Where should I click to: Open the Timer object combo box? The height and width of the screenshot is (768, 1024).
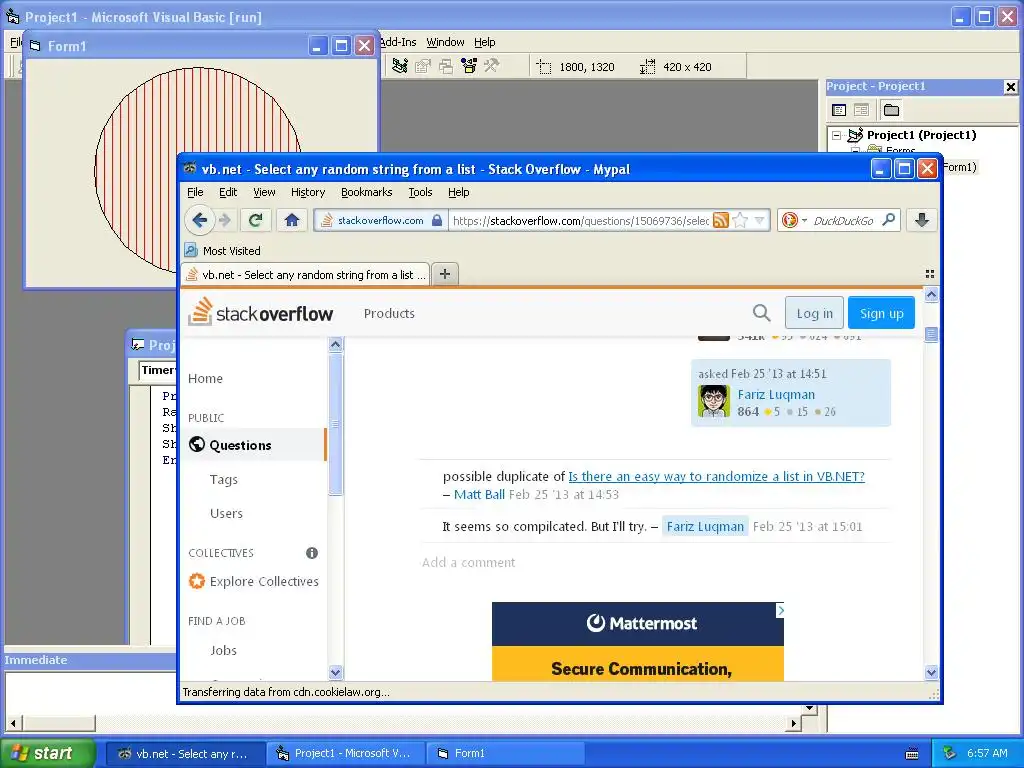[x=157, y=370]
